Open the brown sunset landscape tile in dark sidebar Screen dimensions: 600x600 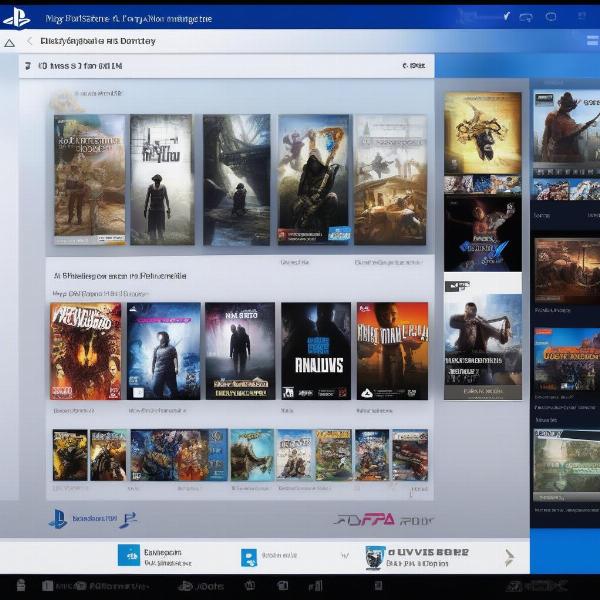click(567, 271)
